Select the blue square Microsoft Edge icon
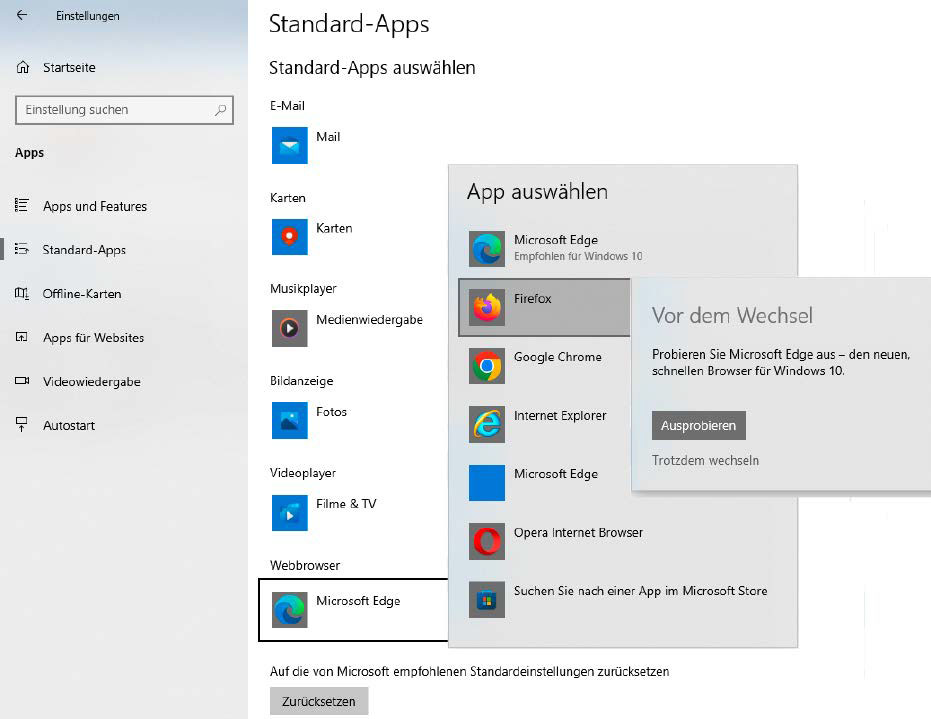 point(487,483)
